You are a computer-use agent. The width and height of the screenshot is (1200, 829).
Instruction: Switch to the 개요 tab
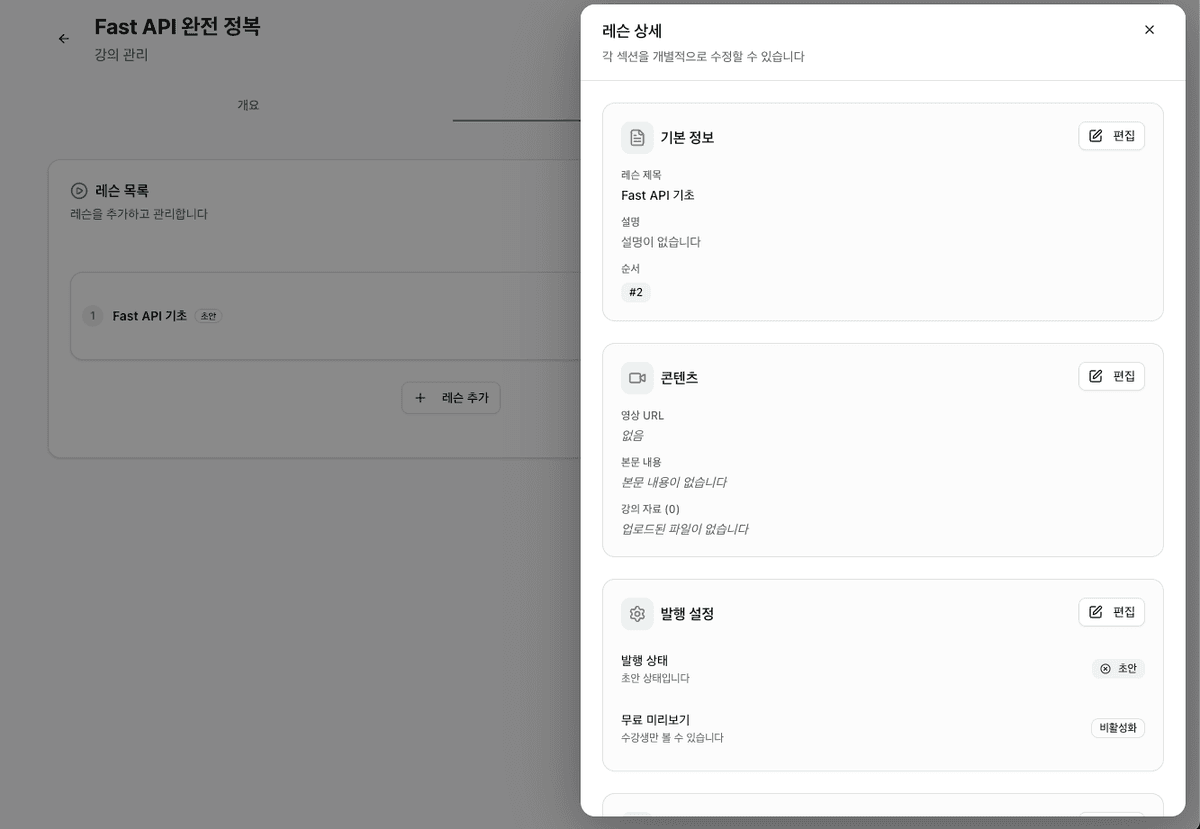pos(248,104)
